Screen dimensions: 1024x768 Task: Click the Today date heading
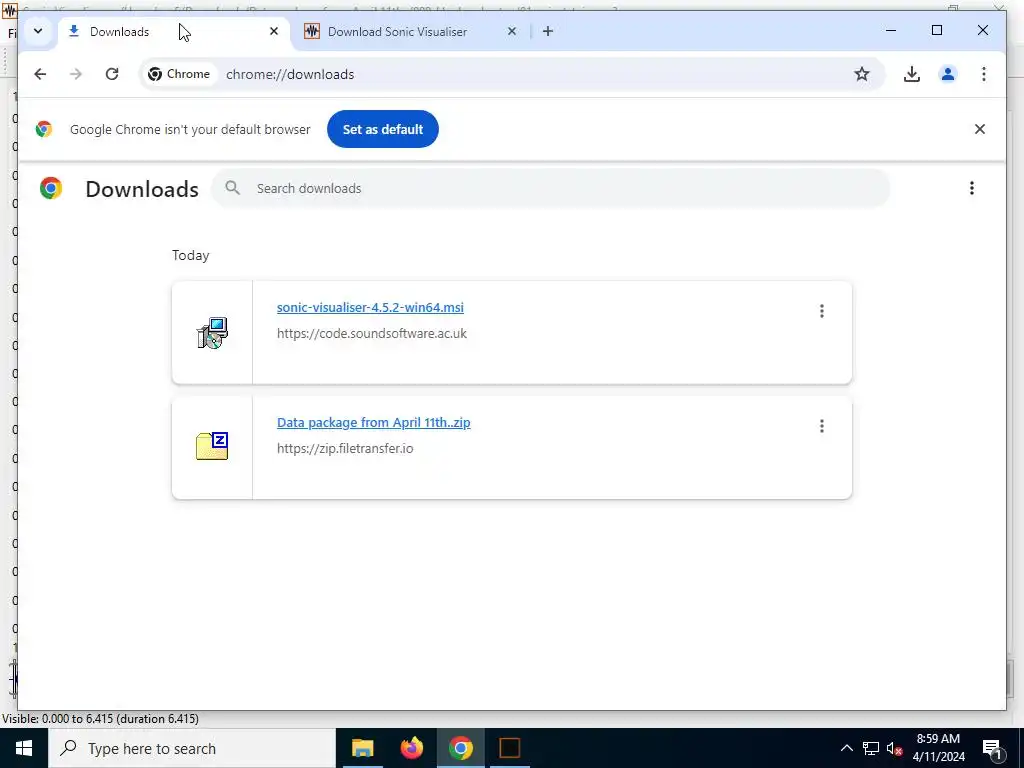pos(191,255)
